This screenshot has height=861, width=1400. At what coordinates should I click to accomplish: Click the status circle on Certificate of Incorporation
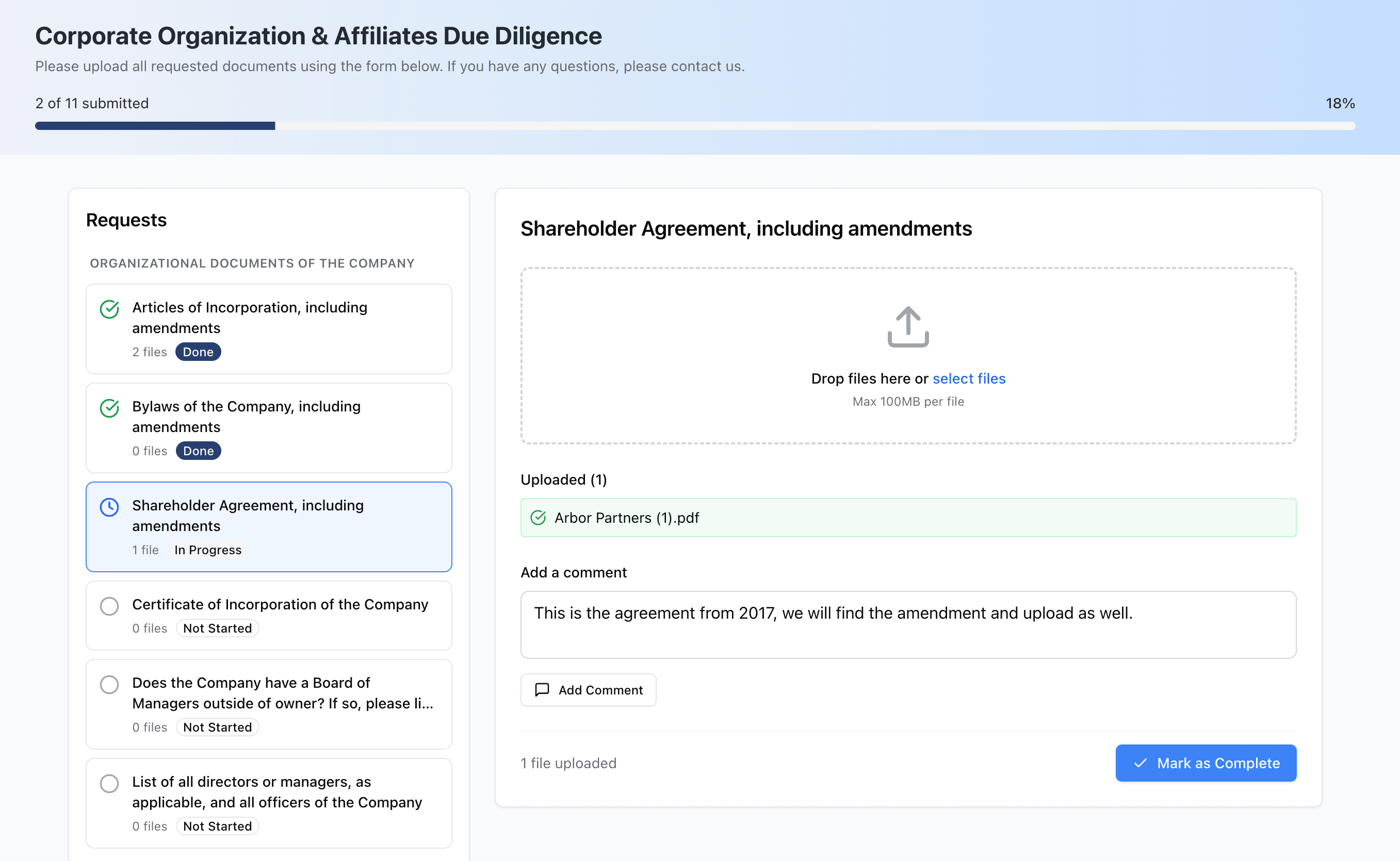109,606
